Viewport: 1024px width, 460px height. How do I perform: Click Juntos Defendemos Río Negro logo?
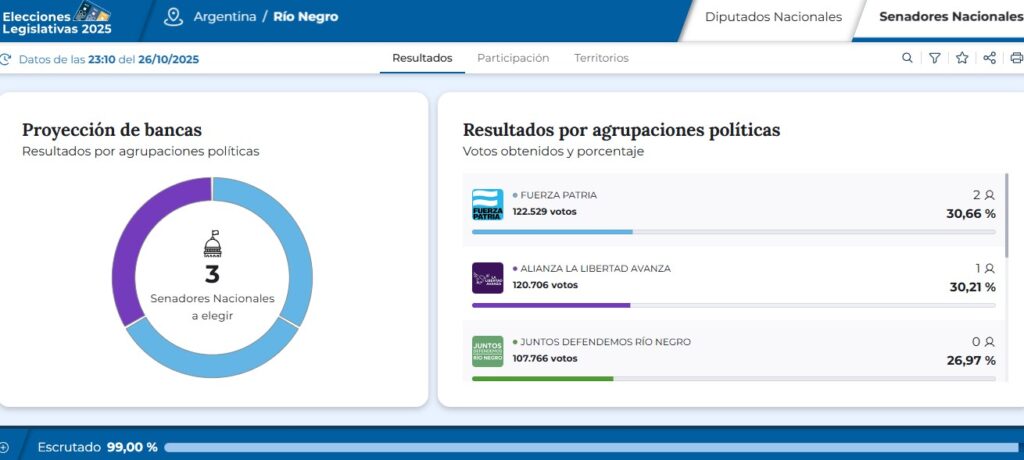pyautogui.click(x=487, y=351)
